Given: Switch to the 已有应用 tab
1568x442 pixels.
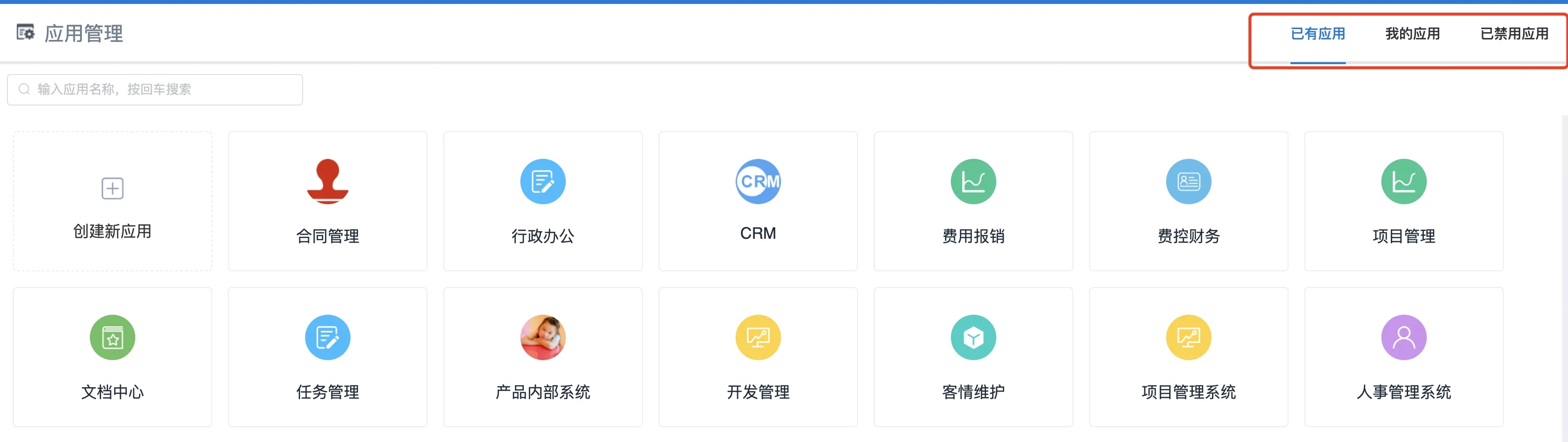Looking at the screenshot, I should click(x=1317, y=34).
